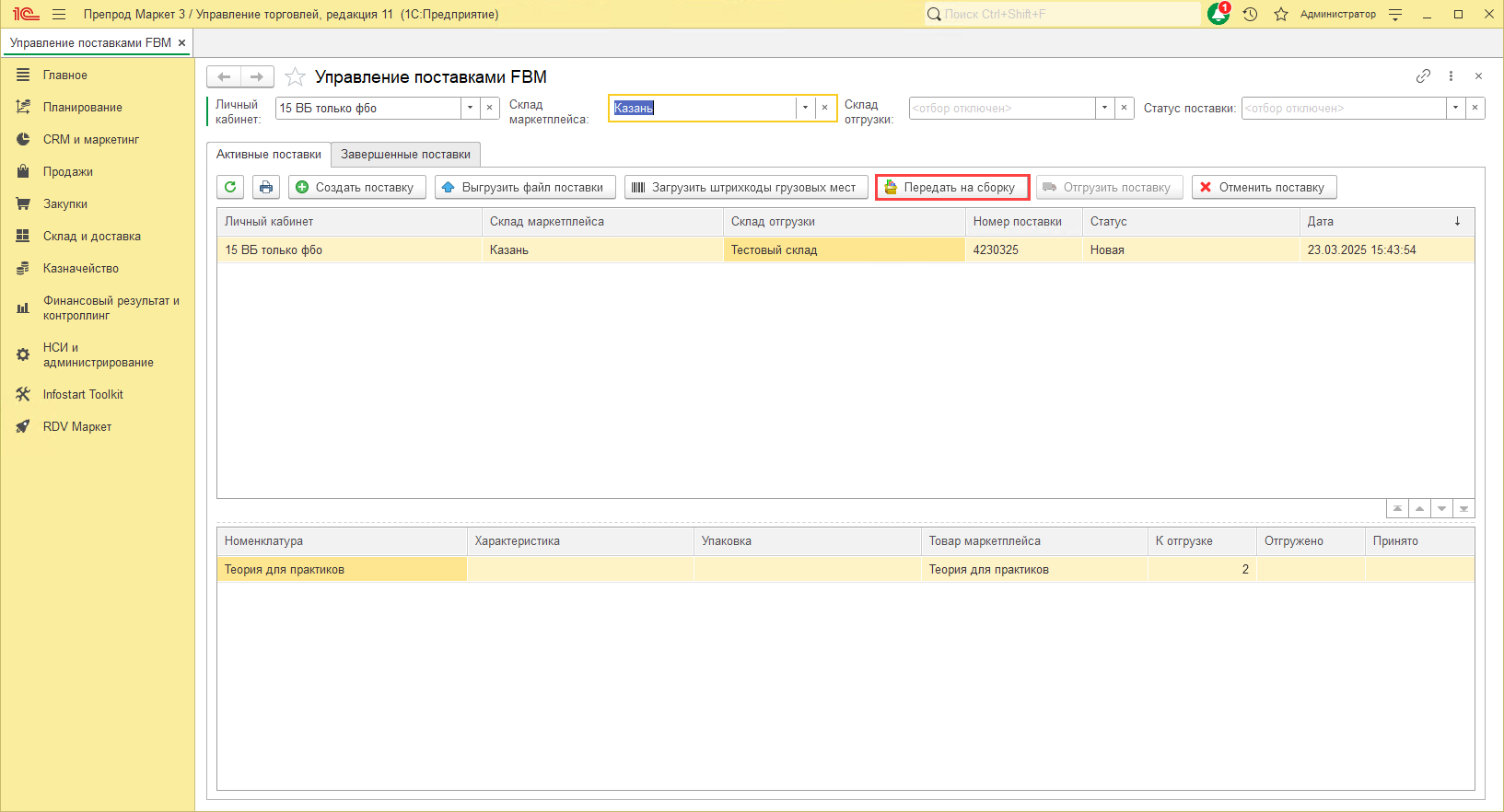1504x812 pixels.
Task: Move to the last row of the list
Action: click(x=1463, y=508)
